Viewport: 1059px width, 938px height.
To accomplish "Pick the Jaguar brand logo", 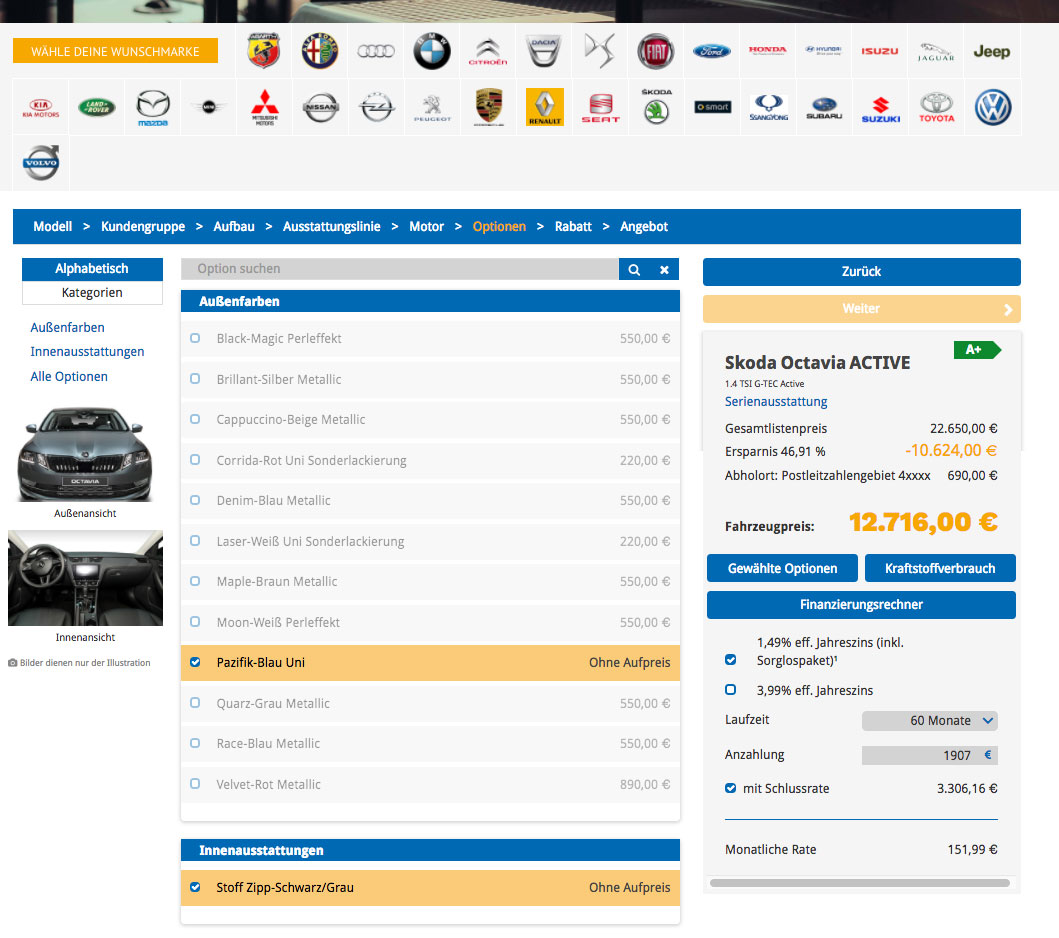I will 936,51.
